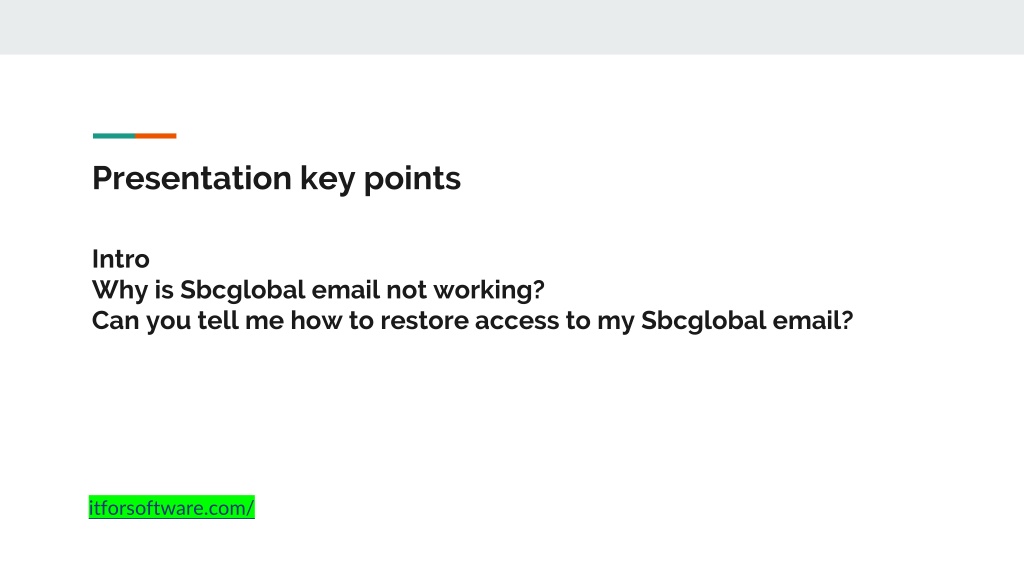Click the word 'working?' in the second line
Image resolution: width=1024 pixels, height=576 pixels.
[x=488, y=290]
